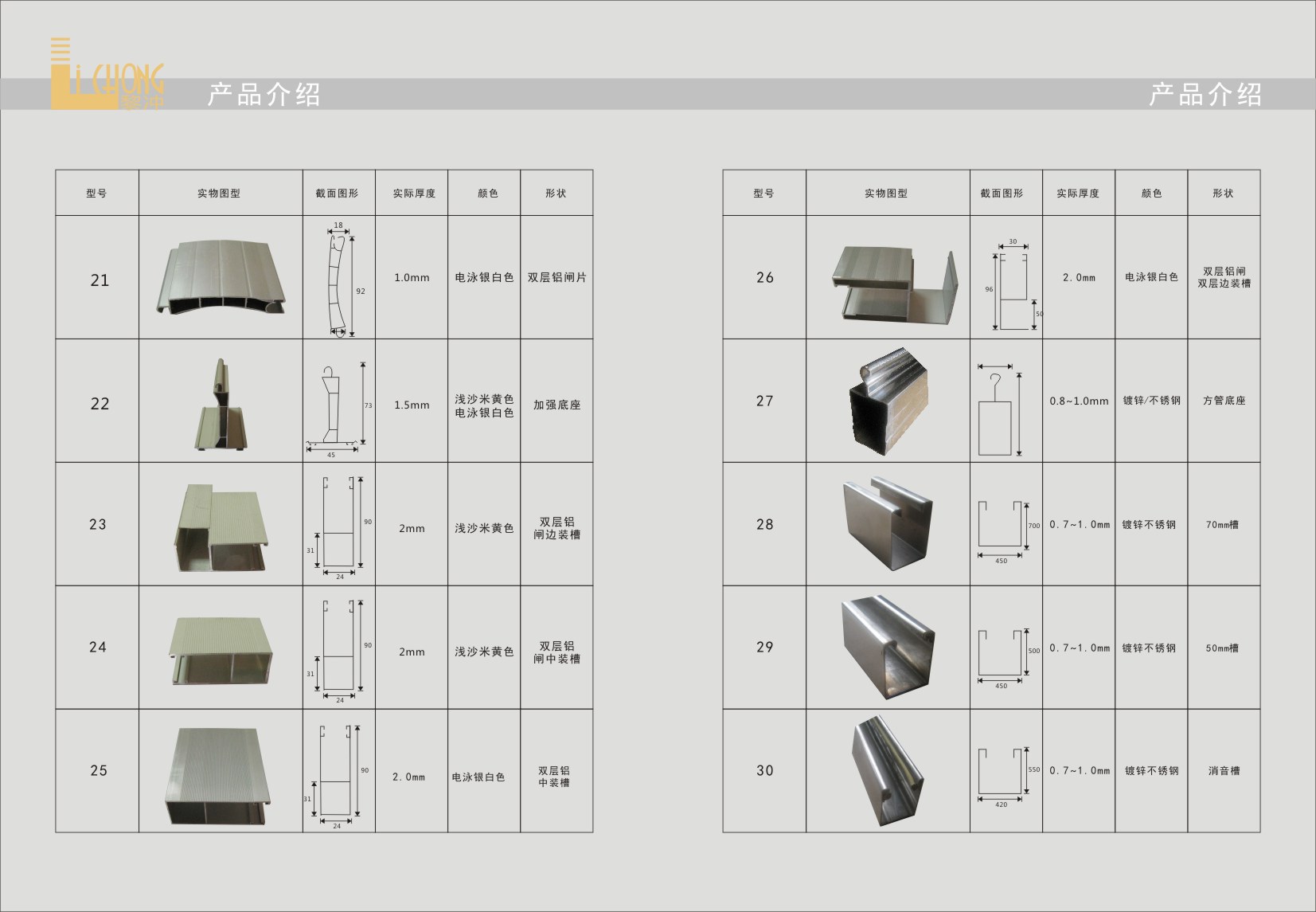Select the 镀锌/不锈钢 color cell in row 27

[1152, 401]
